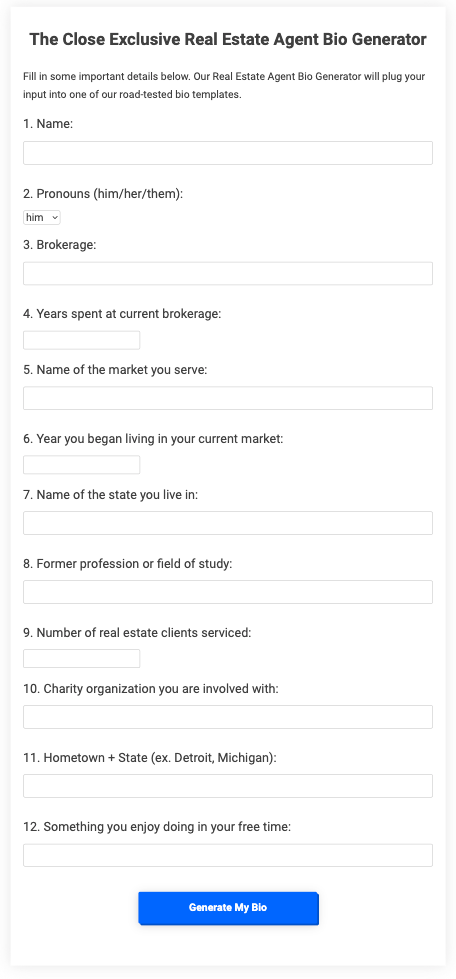Click the Hometown + State input field

coord(228,786)
